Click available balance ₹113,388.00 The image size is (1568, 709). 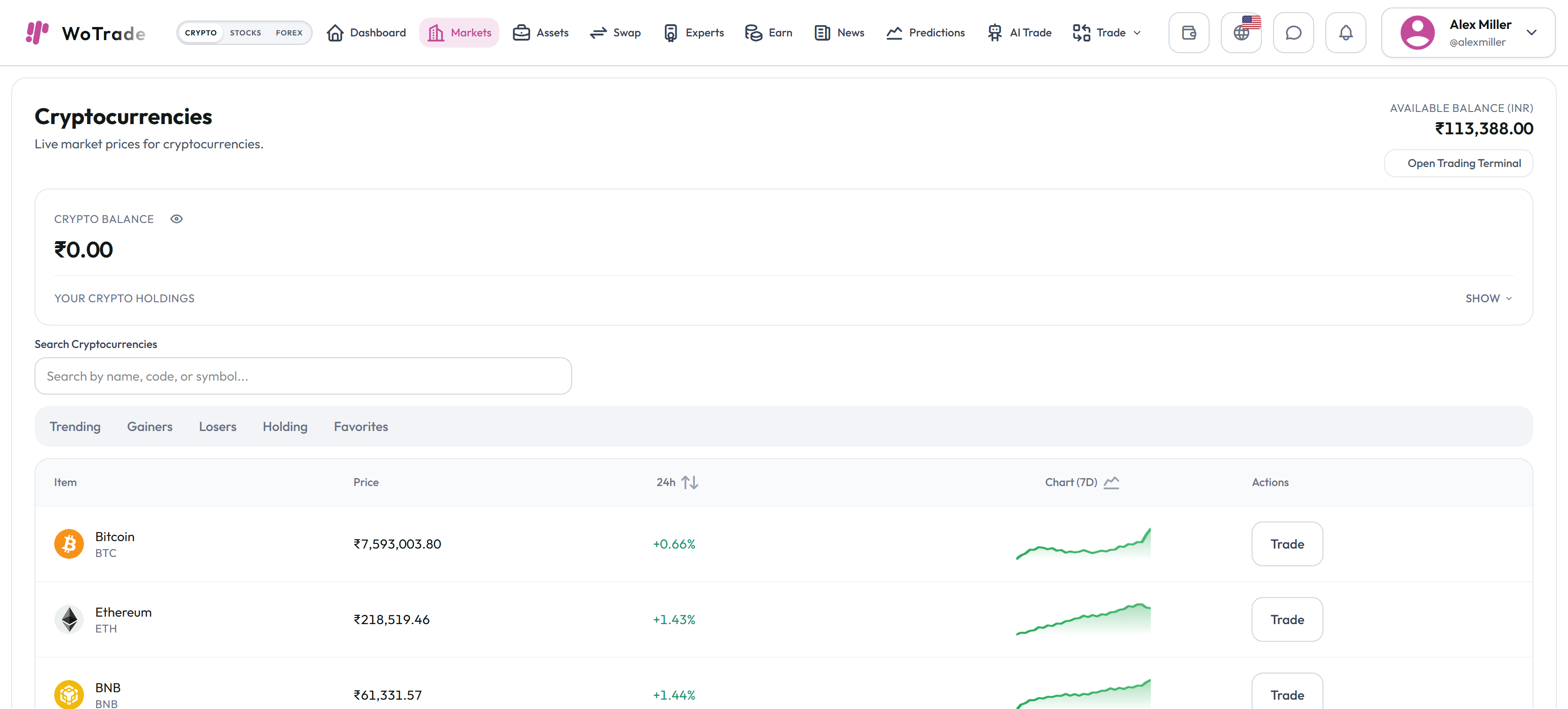1484,129
